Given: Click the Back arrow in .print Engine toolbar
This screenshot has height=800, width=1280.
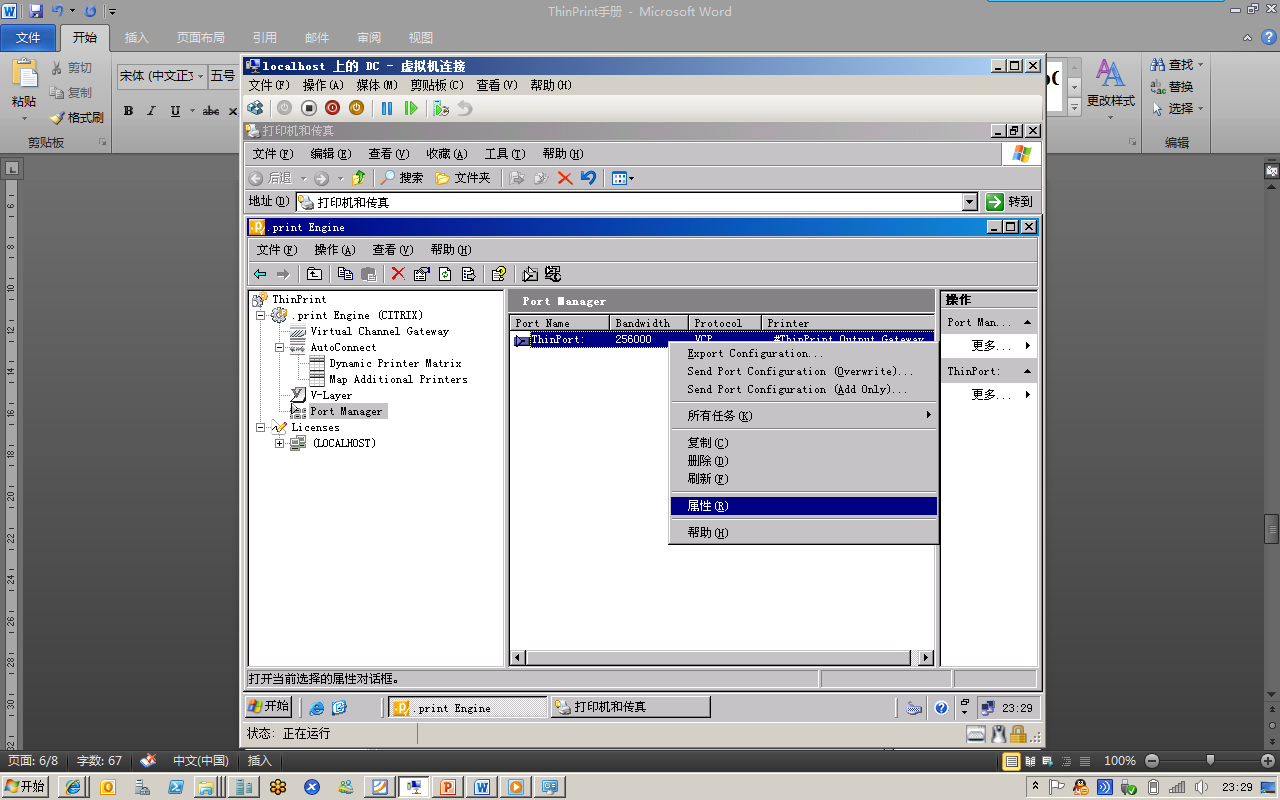Looking at the screenshot, I should click(x=260, y=274).
